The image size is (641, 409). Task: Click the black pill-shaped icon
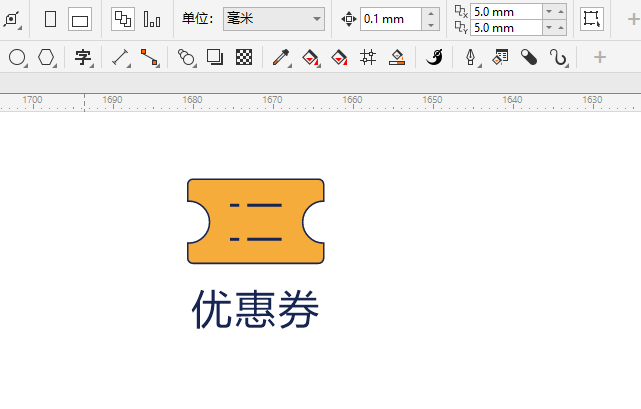pyautogui.click(x=529, y=57)
